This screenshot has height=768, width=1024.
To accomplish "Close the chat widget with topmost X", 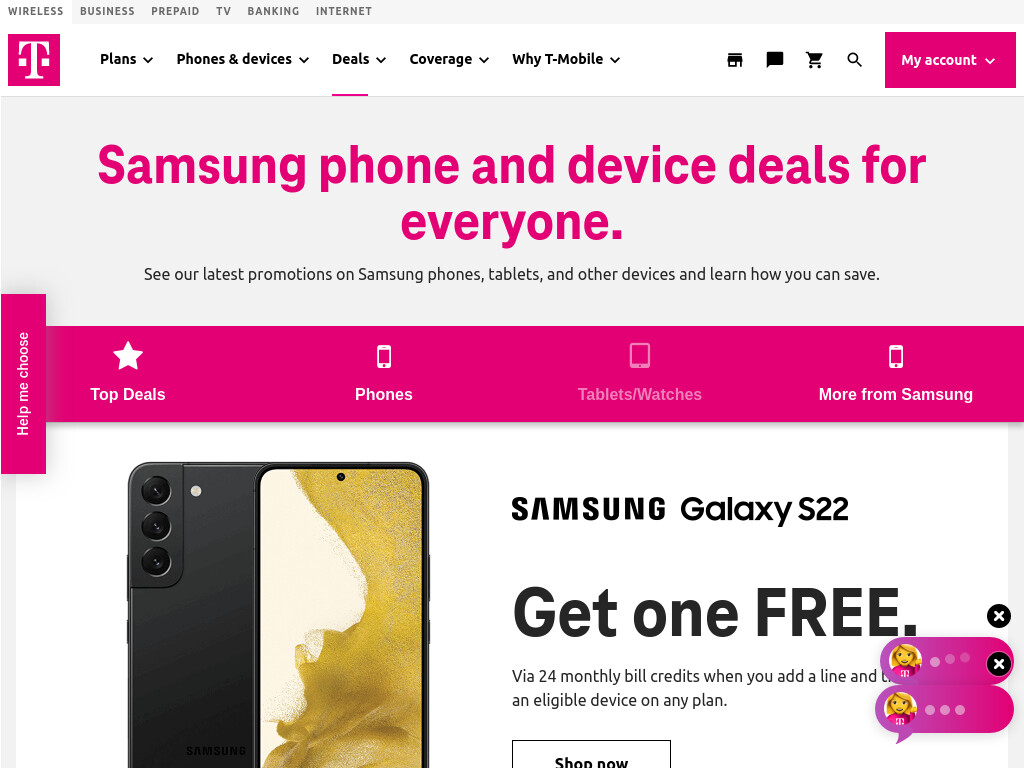I will tap(999, 616).
